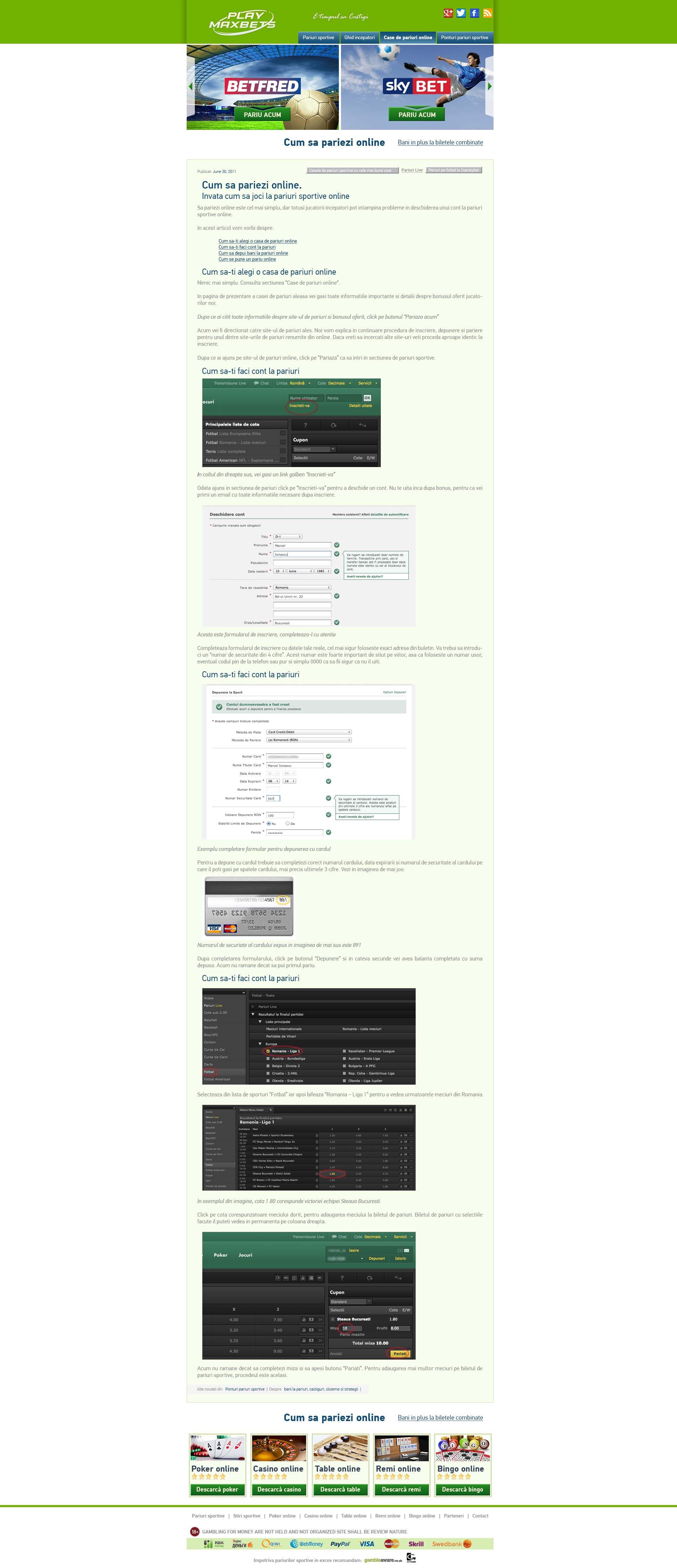Screen dimensions: 677x1568
Task: Jump to 'Cum sa-ti alegi o casa de pariuri online' link
Action: pos(258,241)
